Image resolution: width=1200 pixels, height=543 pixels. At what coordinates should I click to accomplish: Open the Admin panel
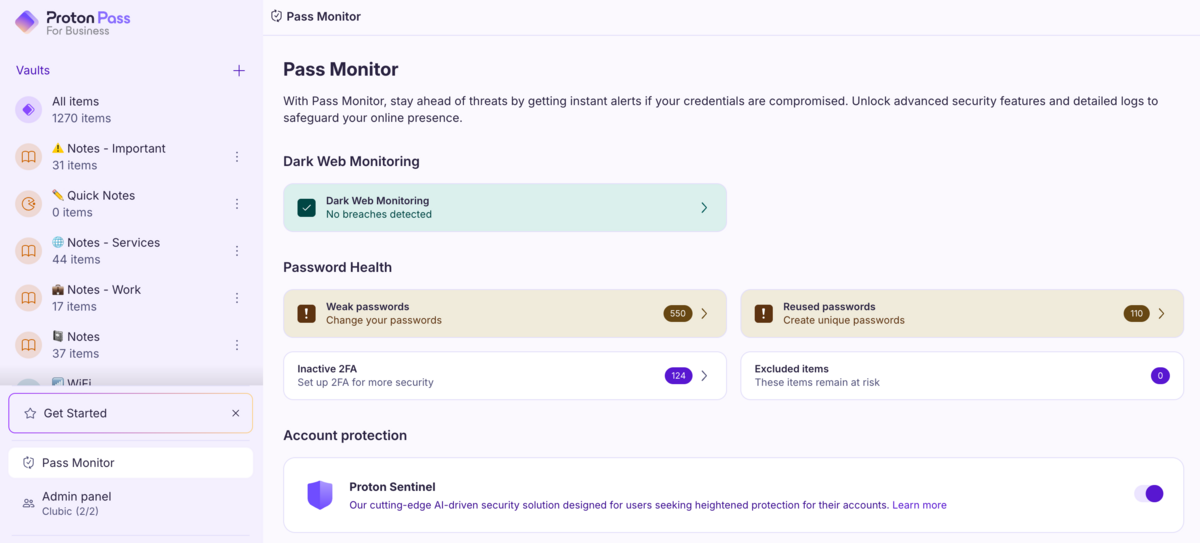point(130,503)
